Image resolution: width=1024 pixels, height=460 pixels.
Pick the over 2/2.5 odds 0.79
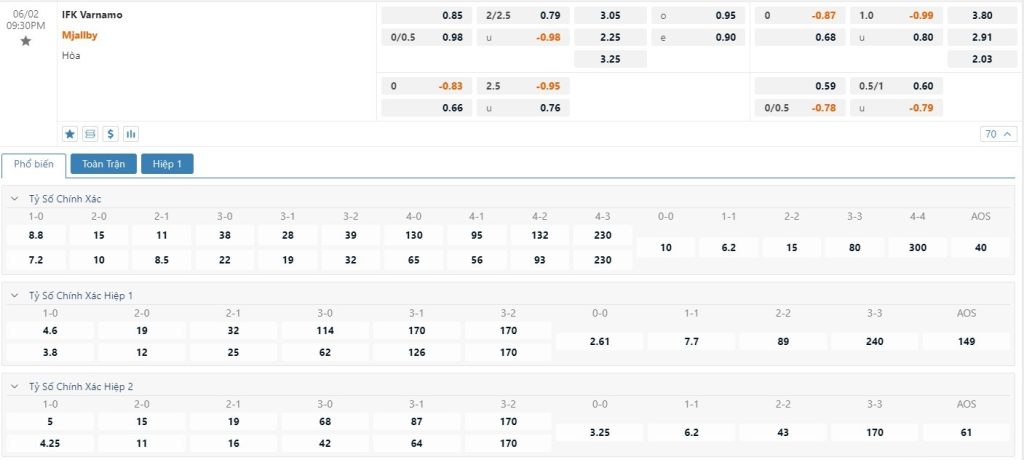[550, 16]
